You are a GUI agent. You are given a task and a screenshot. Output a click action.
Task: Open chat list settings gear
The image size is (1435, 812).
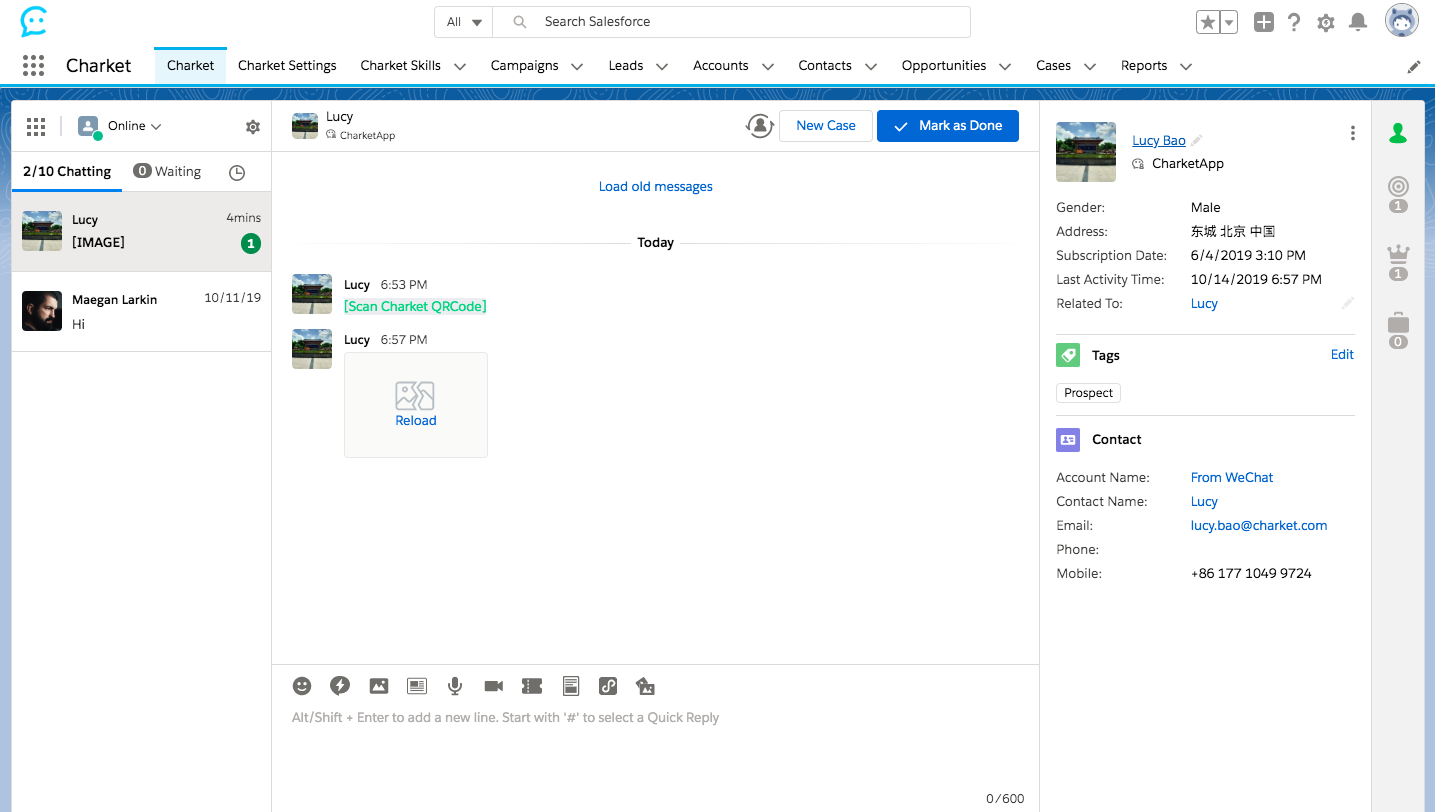[253, 127]
